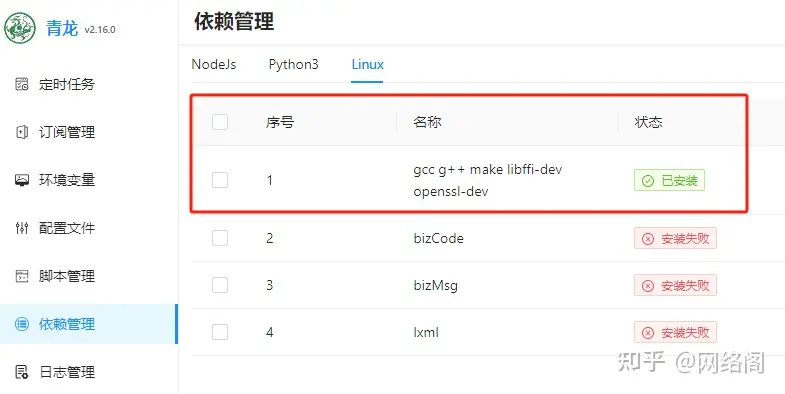Image resolution: width=785 pixels, height=394 pixels.
Task: Click the Qinglong dragon logo
Action: [x=20, y=29]
